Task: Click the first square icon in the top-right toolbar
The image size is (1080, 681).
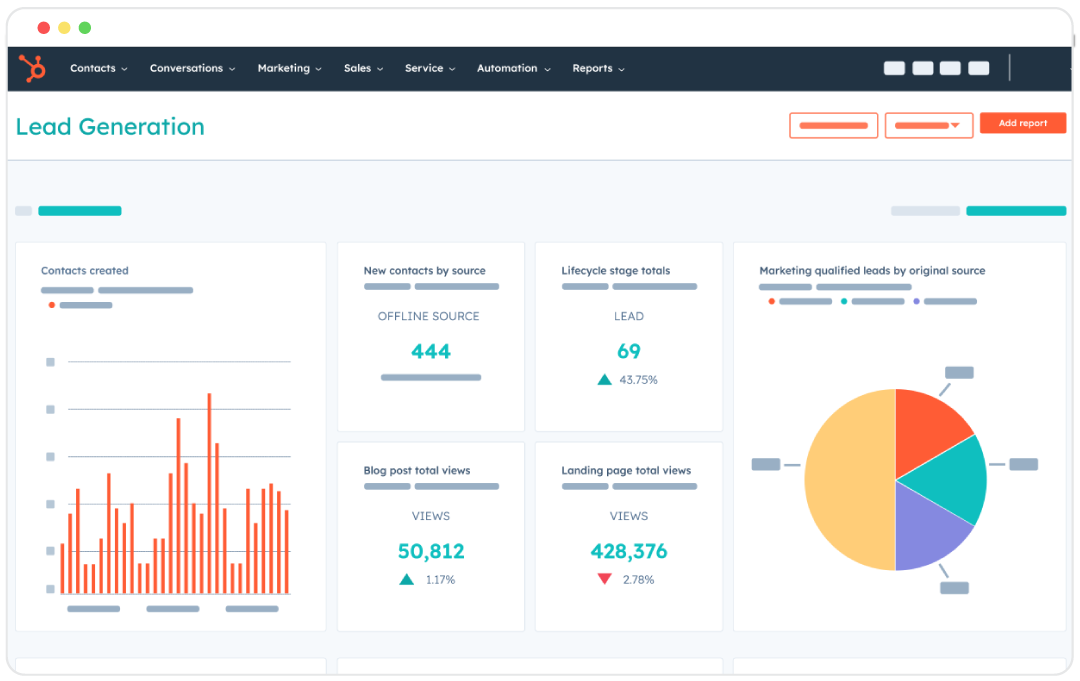Action: (x=894, y=68)
